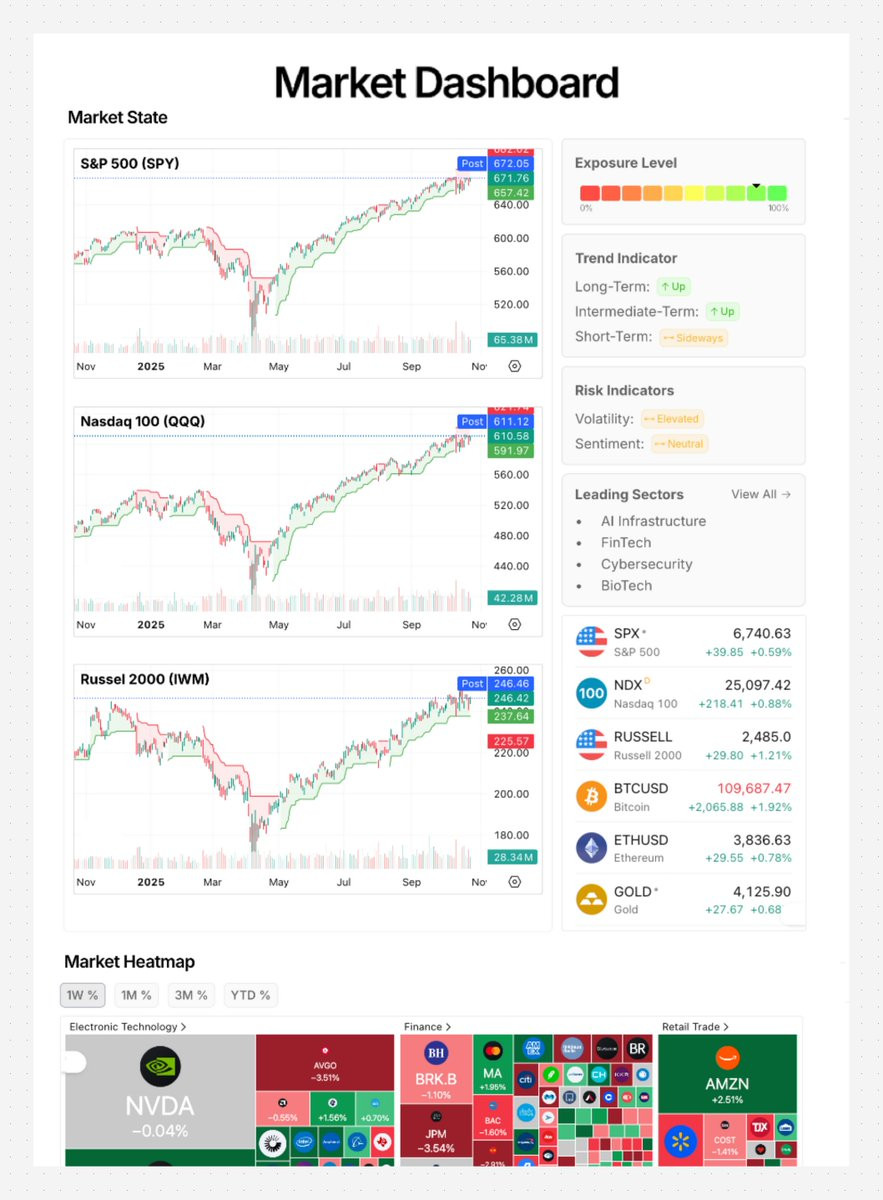
Task: Open the S&P 500 chart settings gear
Action: 515,366
